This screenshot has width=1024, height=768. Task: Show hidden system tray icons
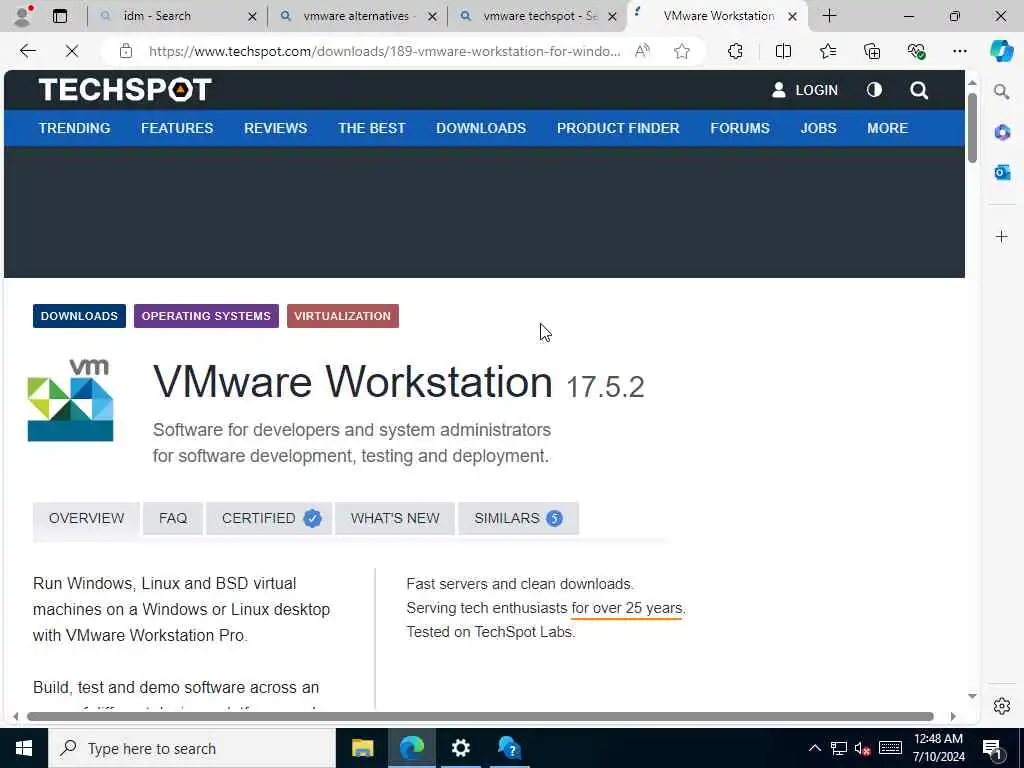[814, 748]
